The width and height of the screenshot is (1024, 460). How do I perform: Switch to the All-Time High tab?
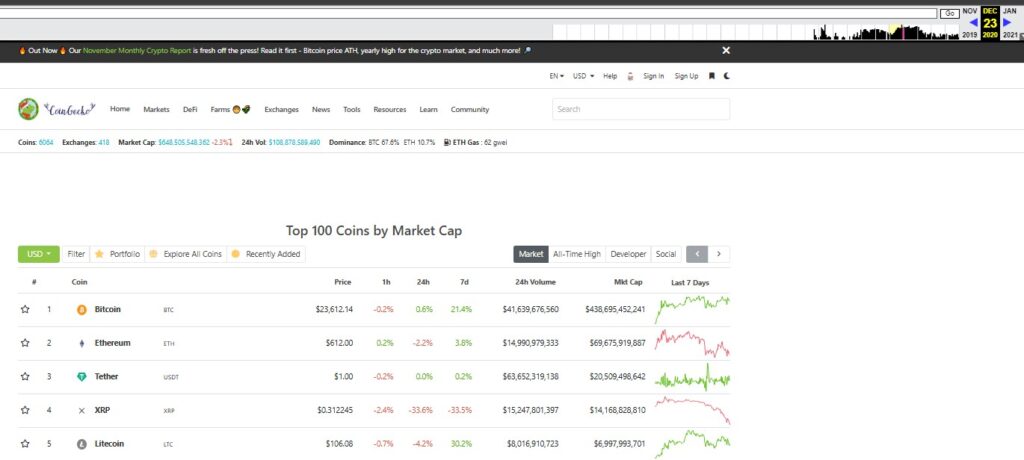tap(577, 254)
